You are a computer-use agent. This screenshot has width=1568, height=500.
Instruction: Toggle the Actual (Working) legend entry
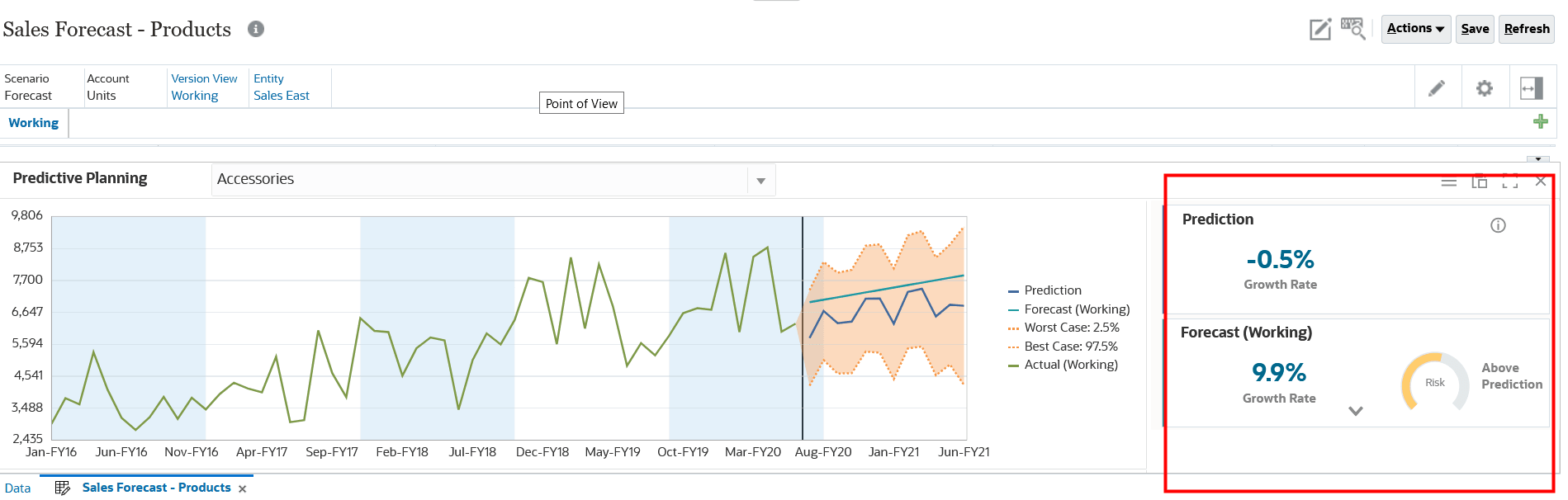point(1071,364)
